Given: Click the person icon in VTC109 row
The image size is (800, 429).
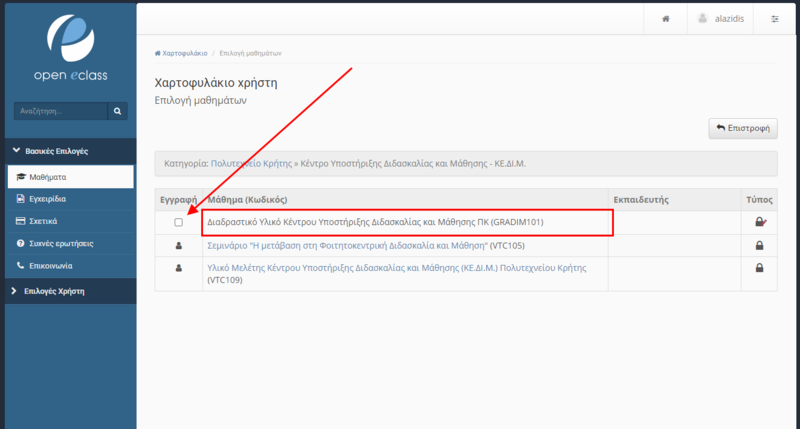Looking at the screenshot, I should tap(179, 268).
